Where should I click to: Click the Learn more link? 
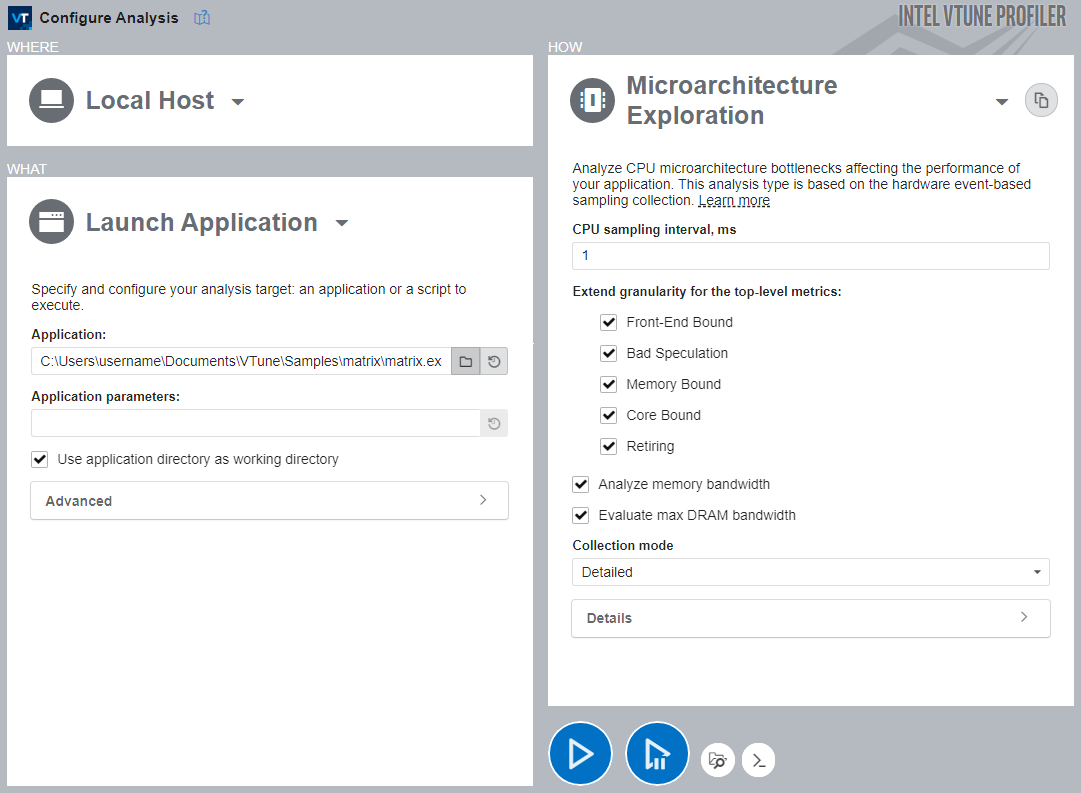734,200
